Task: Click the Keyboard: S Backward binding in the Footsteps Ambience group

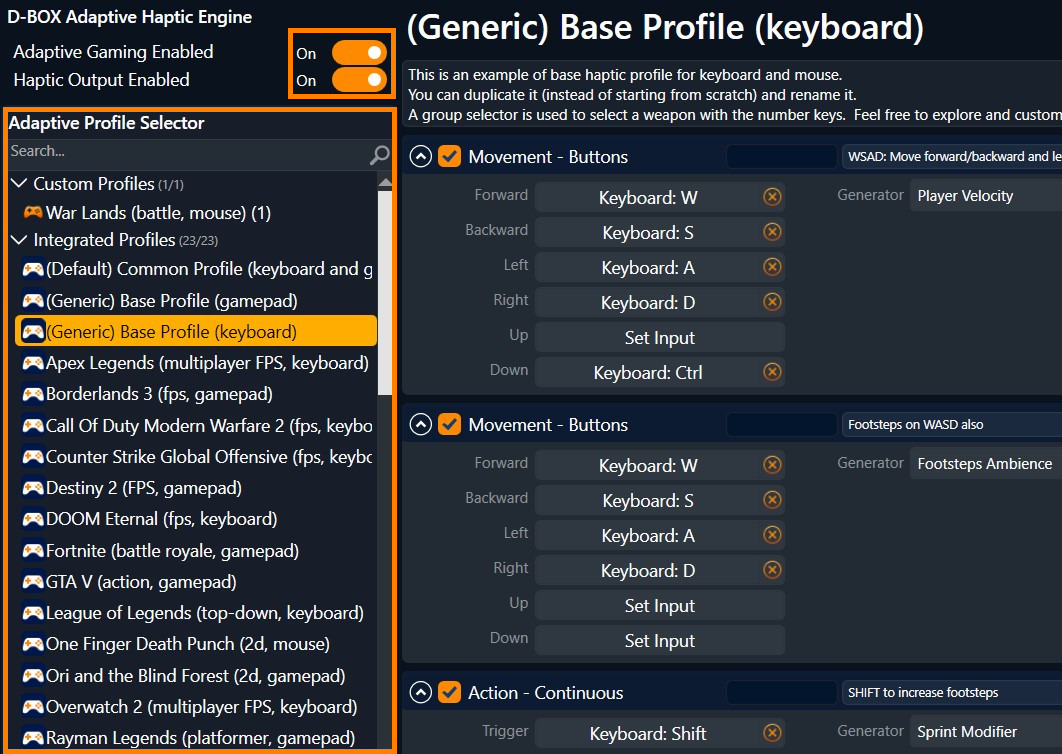Action: click(647, 501)
